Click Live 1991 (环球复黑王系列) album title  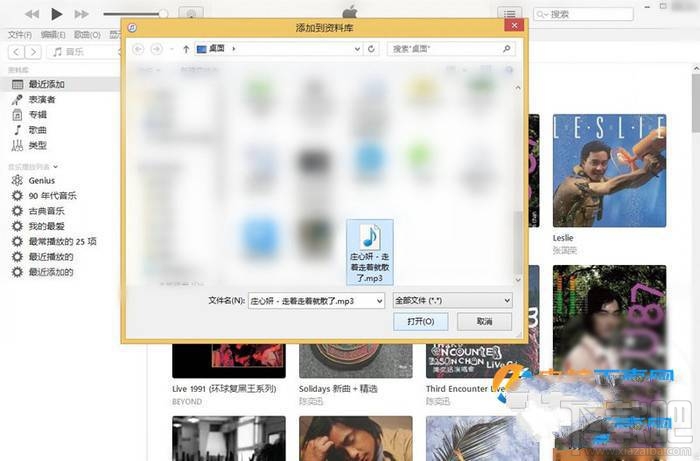click(224, 389)
